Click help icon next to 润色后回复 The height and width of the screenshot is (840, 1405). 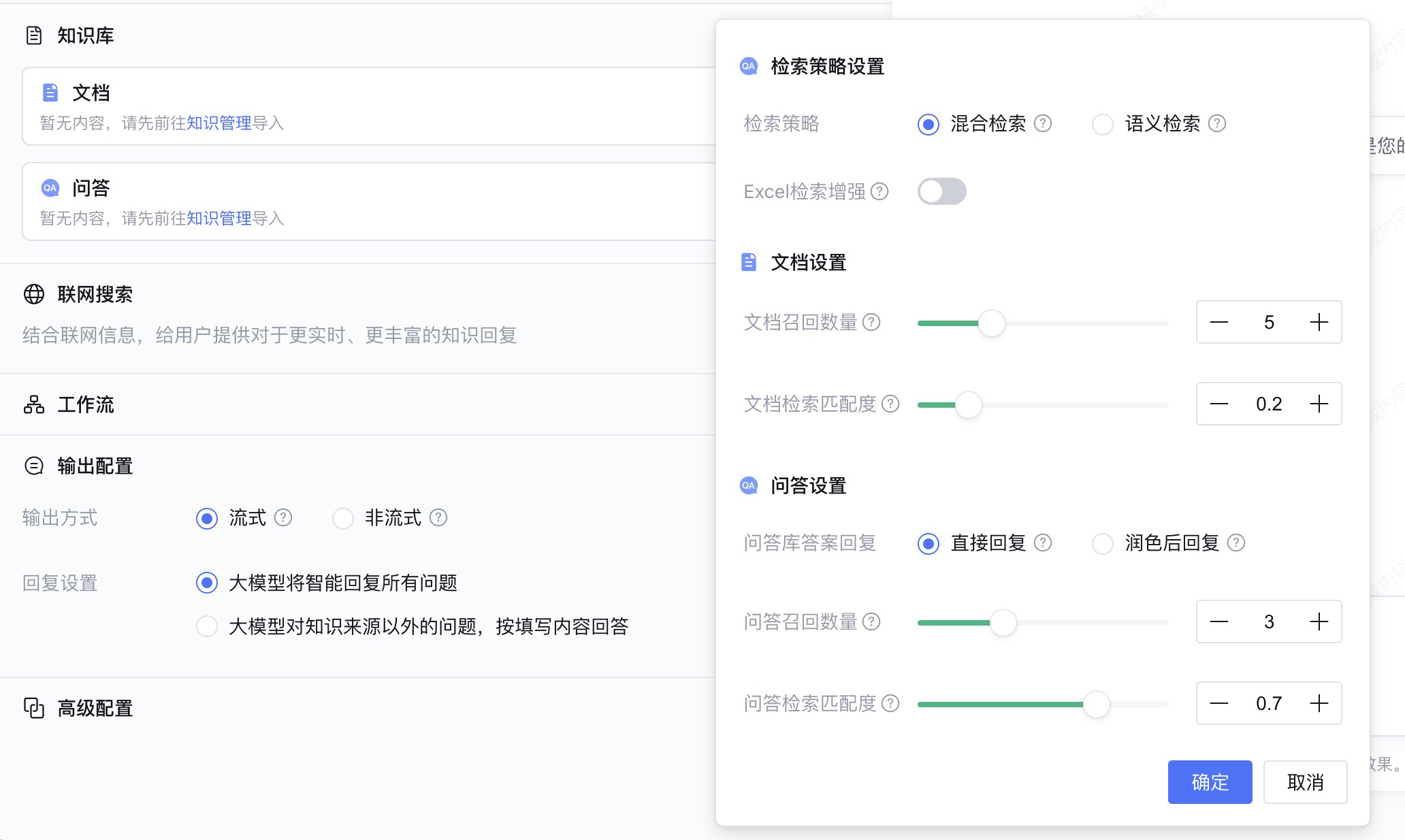tap(1236, 543)
